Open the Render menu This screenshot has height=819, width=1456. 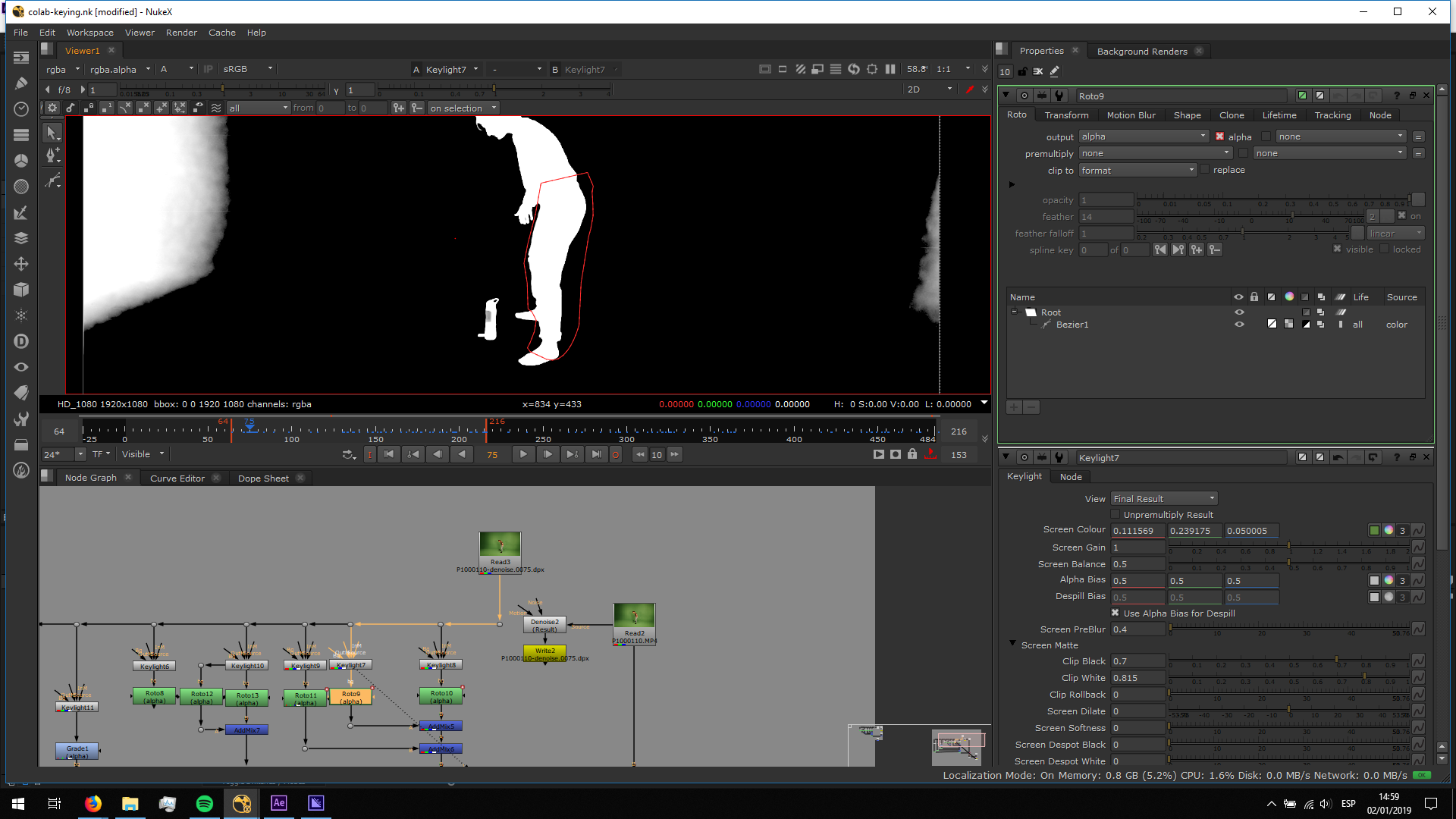[x=181, y=33]
